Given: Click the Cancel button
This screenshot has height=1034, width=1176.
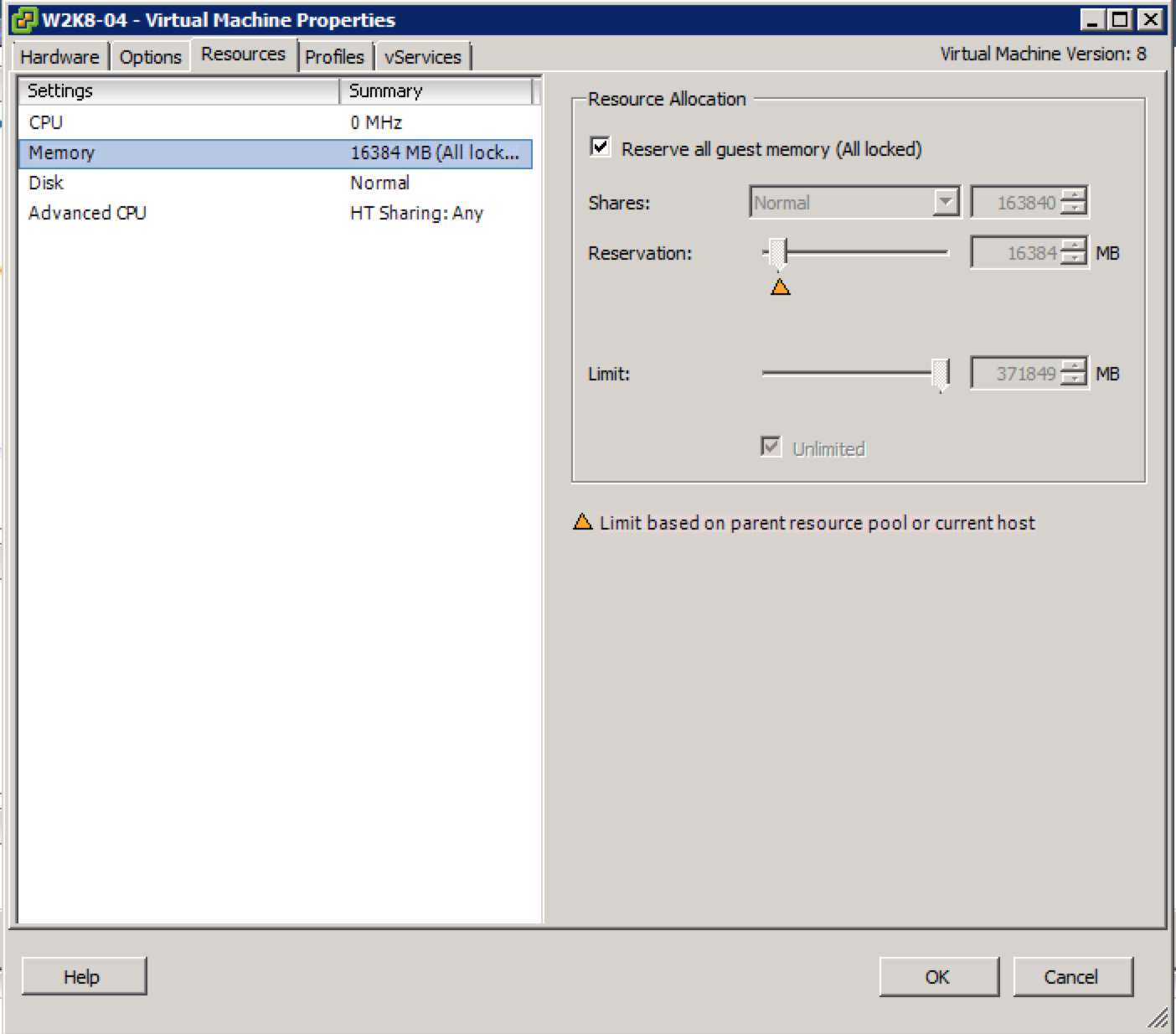Looking at the screenshot, I should pos(1073,976).
